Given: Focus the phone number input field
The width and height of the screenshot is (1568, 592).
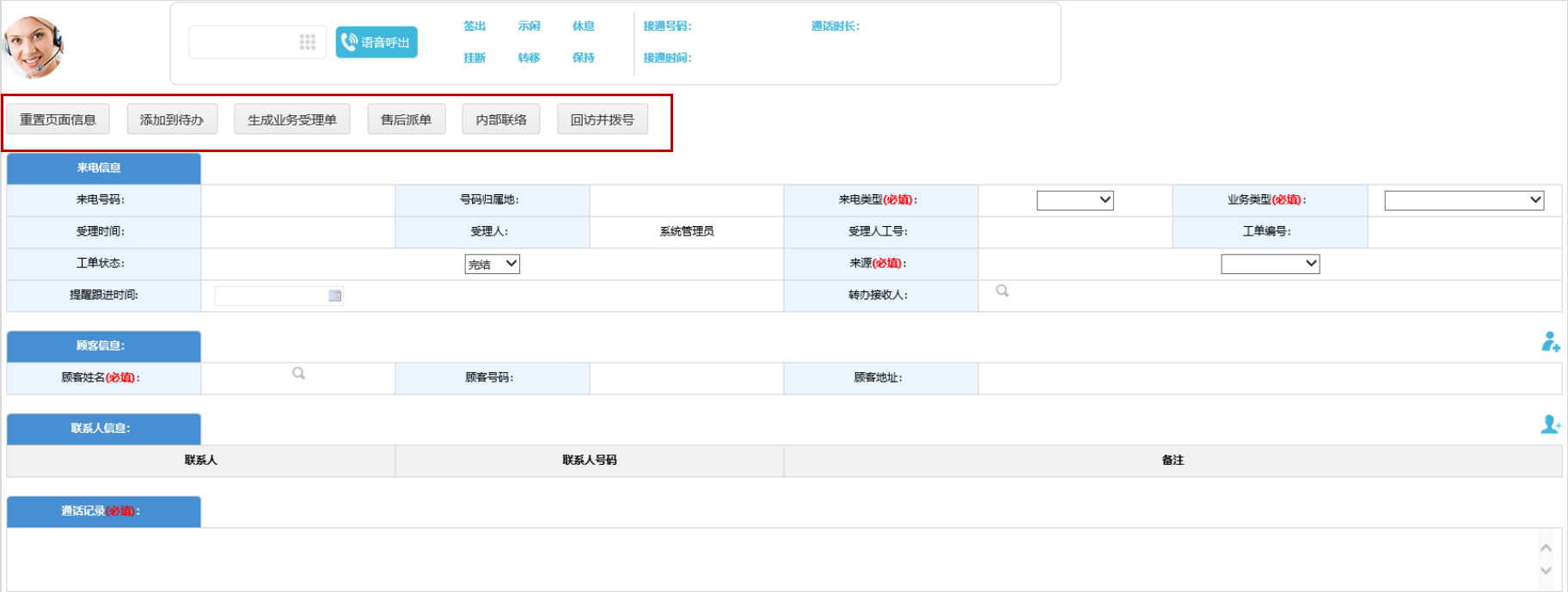Looking at the screenshot, I should [x=244, y=42].
